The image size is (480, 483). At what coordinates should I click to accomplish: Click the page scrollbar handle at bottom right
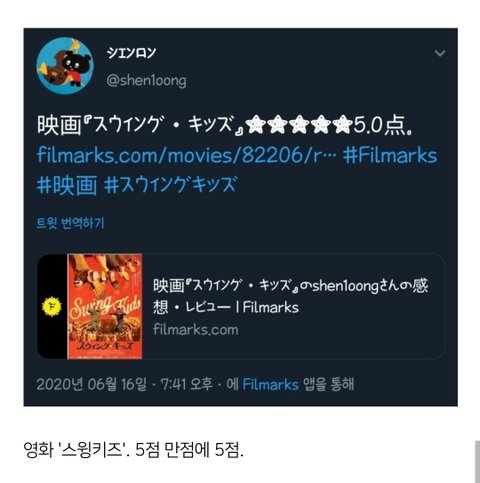(477, 462)
